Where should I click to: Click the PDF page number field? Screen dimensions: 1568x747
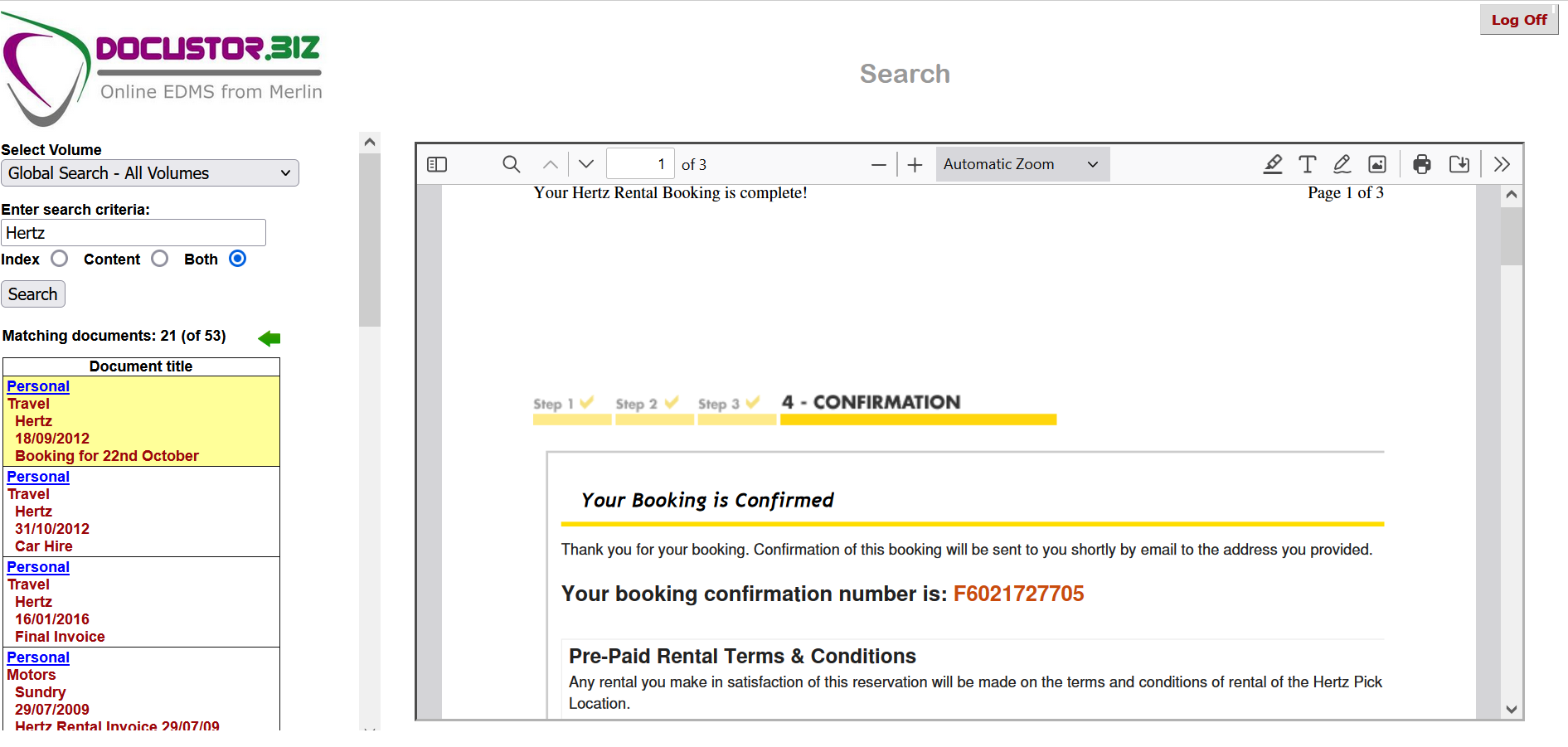coord(640,164)
